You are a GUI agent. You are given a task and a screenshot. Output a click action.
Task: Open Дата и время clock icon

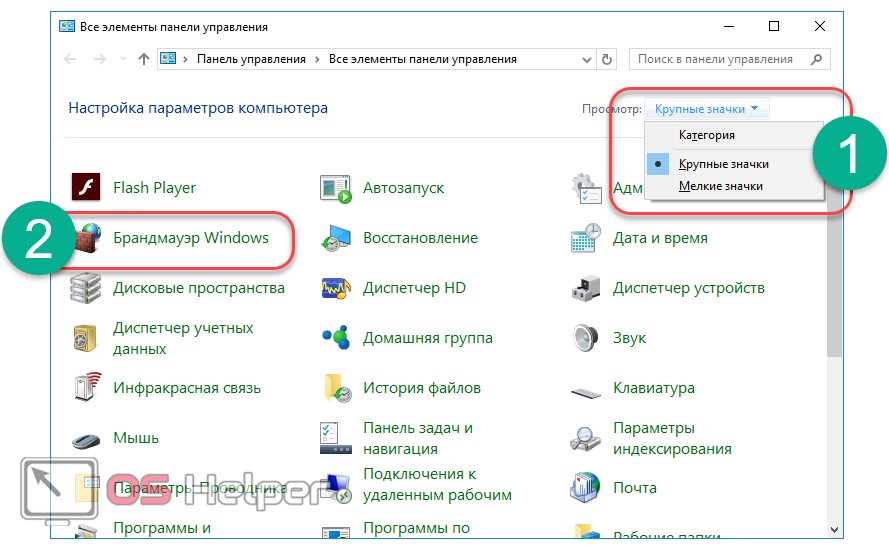pyautogui.click(x=585, y=238)
